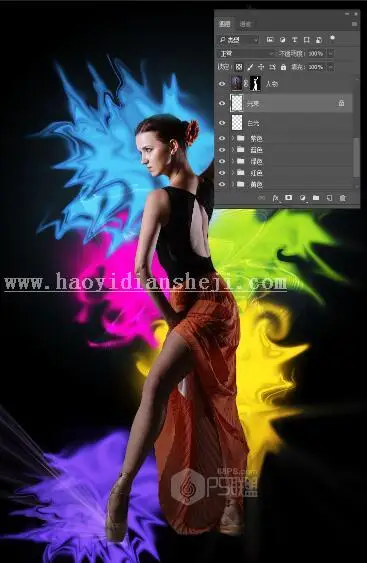Switch to the Layers tab
This screenshot has width=367, height=563.
tap(225, 24)
